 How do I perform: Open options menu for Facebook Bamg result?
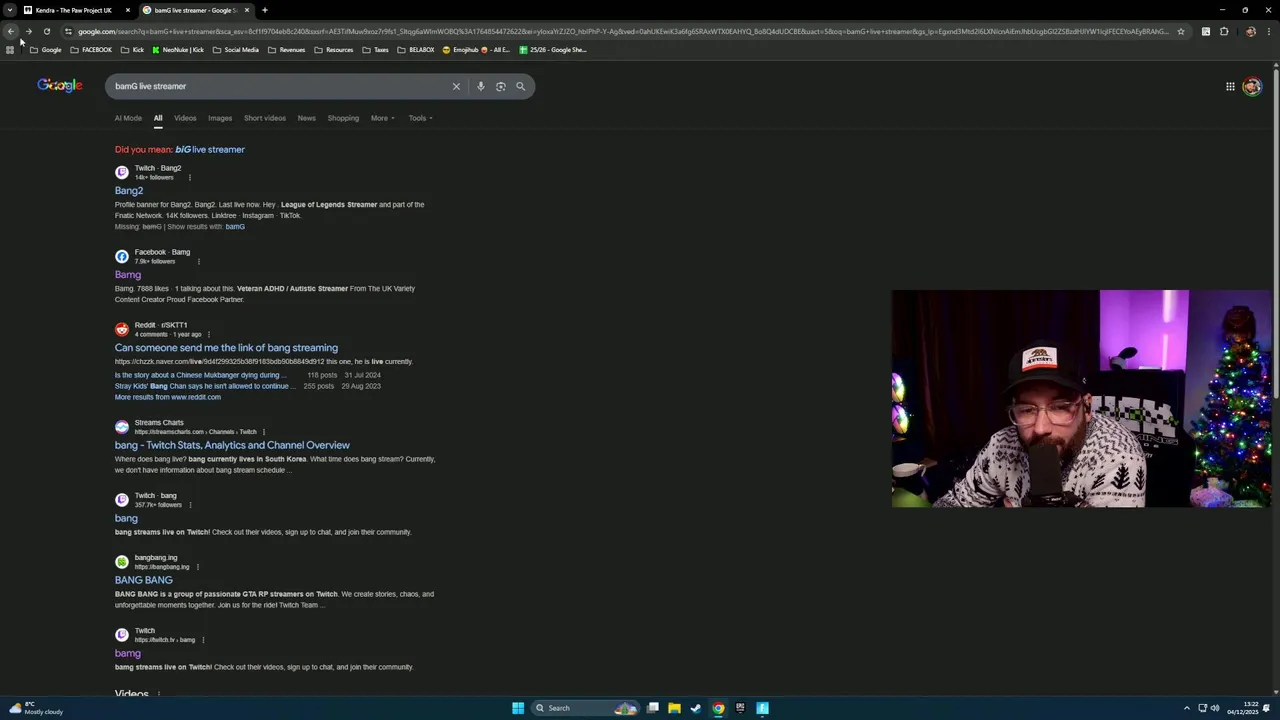[x=198, y=261]
